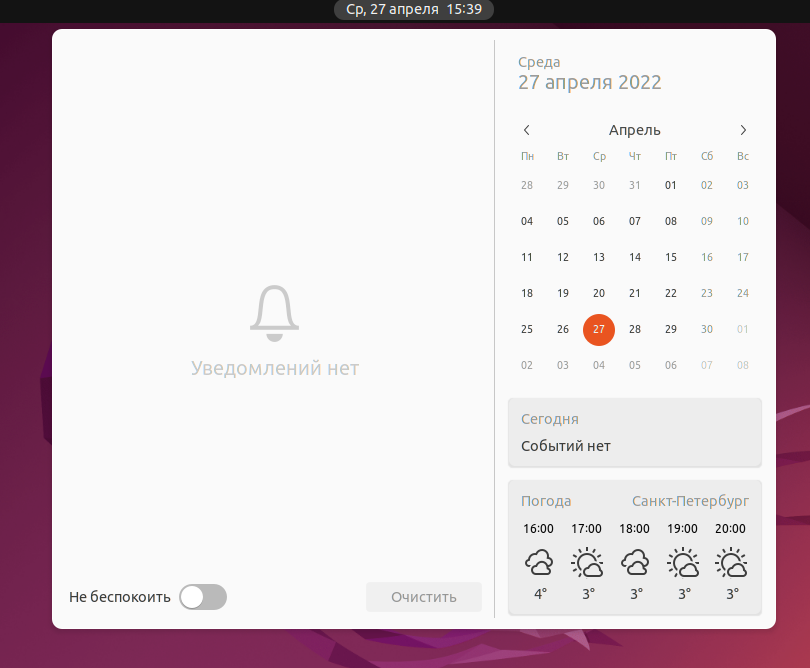Click the top bar clock Ср, 27 апреля
This screenshot has width=810, height=668.
414,9
